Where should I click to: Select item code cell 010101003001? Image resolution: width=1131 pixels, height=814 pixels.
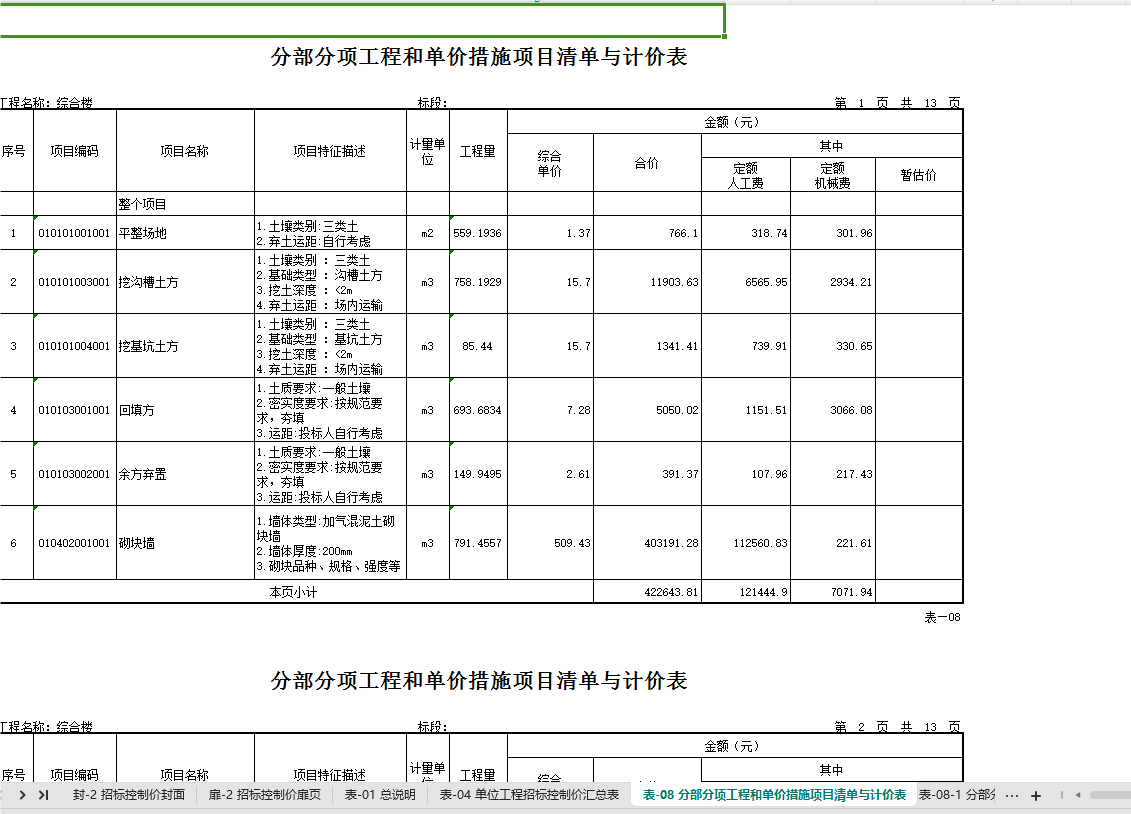pyautogui.click(x=74, y=282)
